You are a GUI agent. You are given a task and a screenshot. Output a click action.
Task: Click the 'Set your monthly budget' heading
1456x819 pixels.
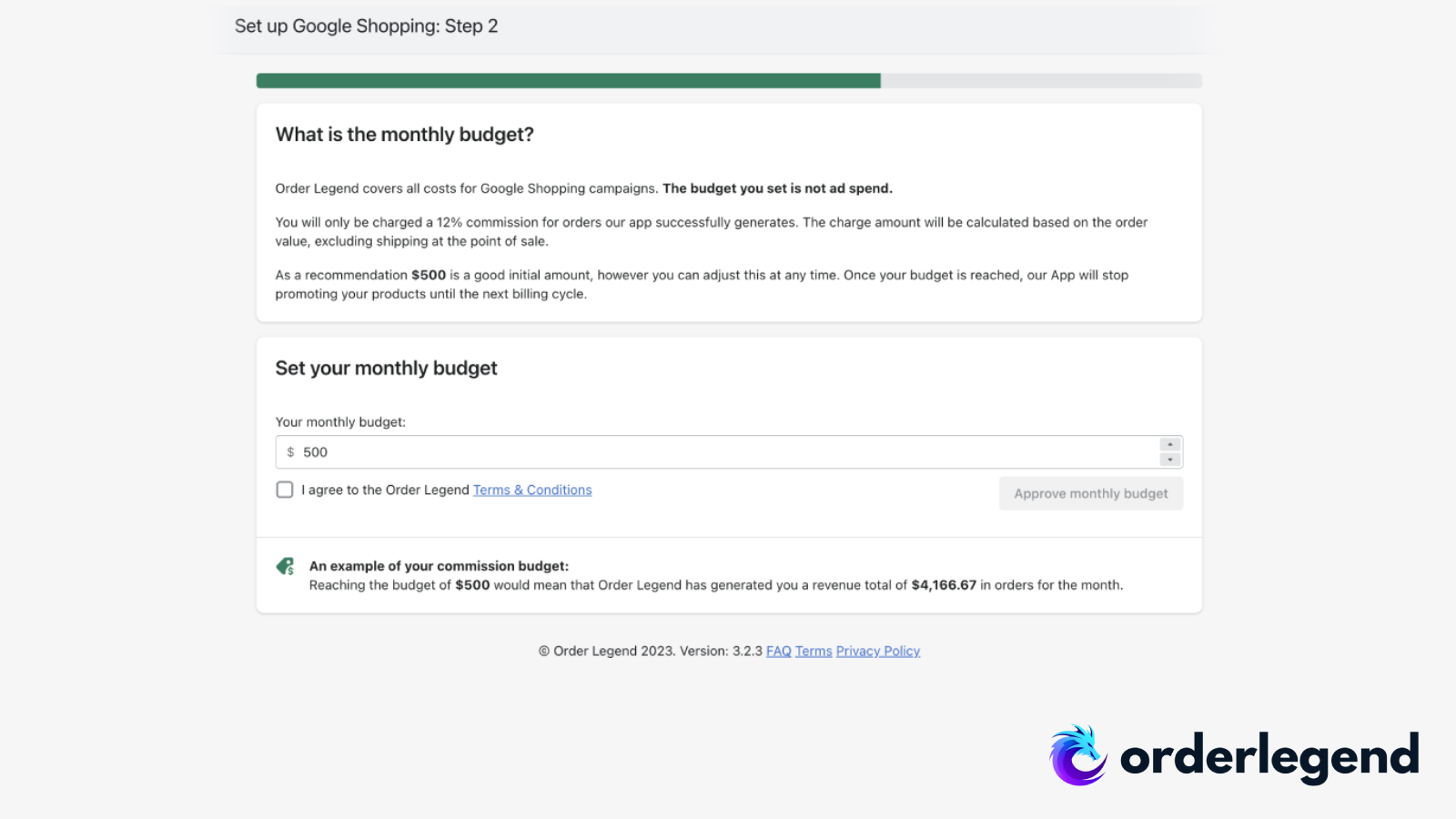387,368
